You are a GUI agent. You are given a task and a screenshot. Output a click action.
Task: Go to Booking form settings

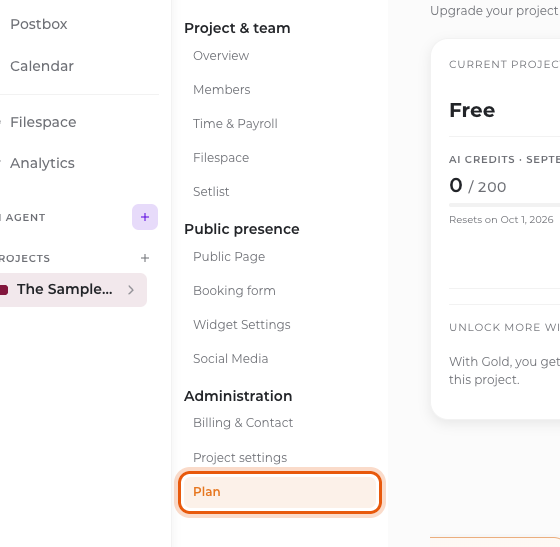(x=234, y=291)
